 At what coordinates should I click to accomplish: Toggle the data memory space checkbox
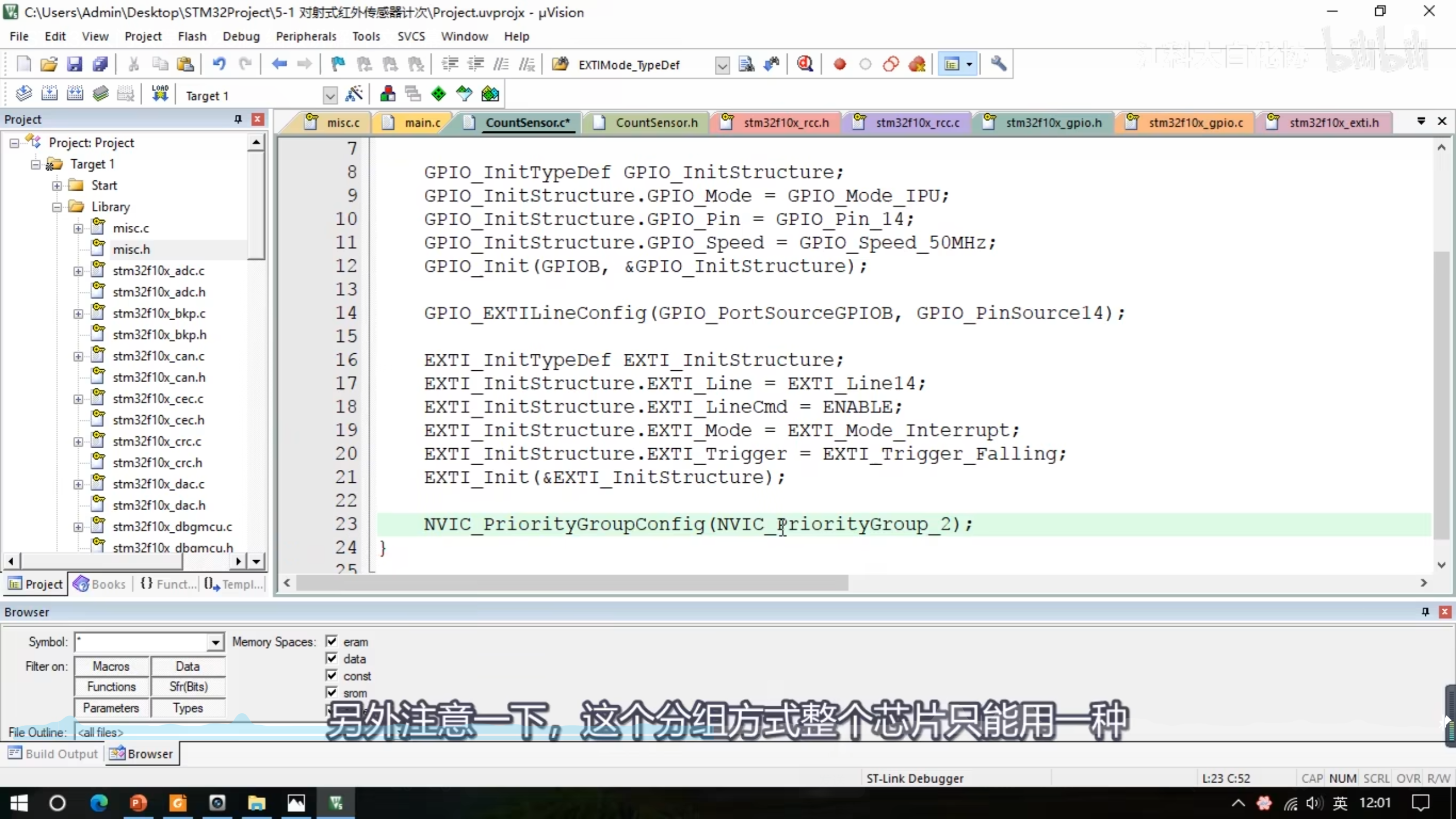tap(332, 659)
